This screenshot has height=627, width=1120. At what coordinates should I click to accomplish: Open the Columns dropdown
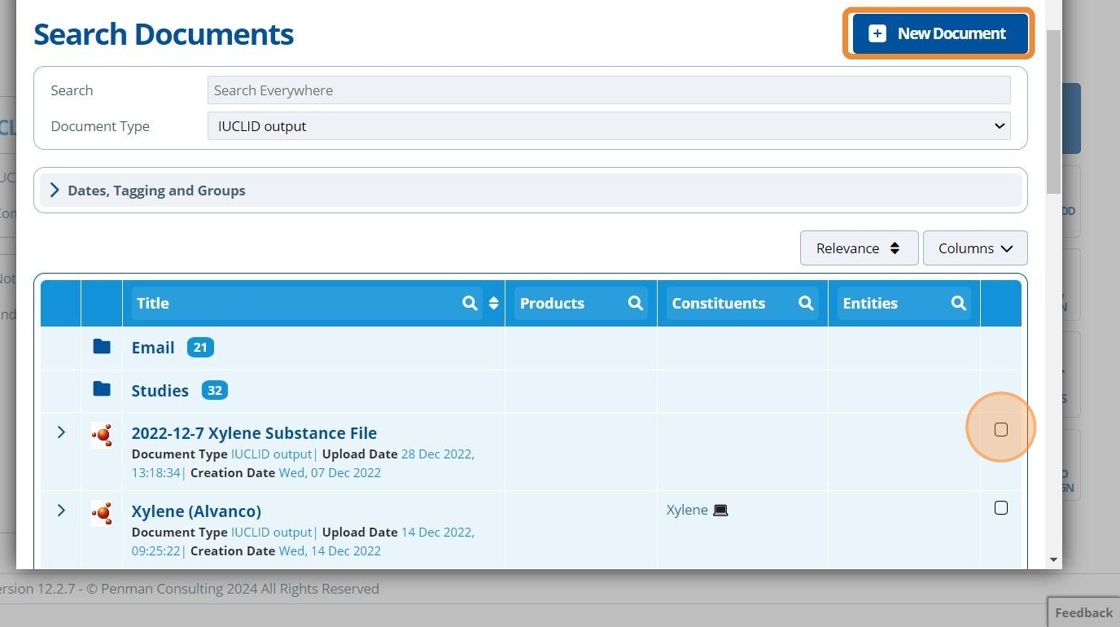(975, 248)
